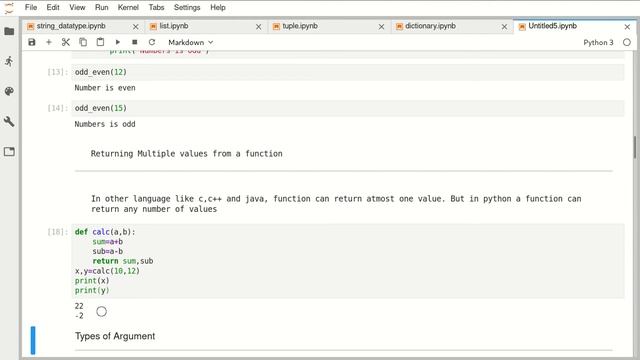Cut the selected cell with the scissors icon

pos(66,42)
